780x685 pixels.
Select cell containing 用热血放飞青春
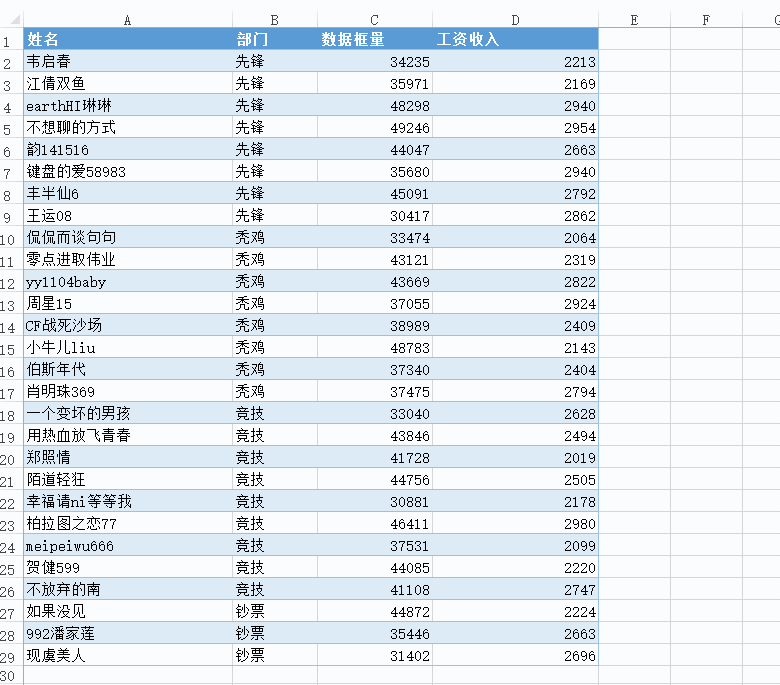128,435
